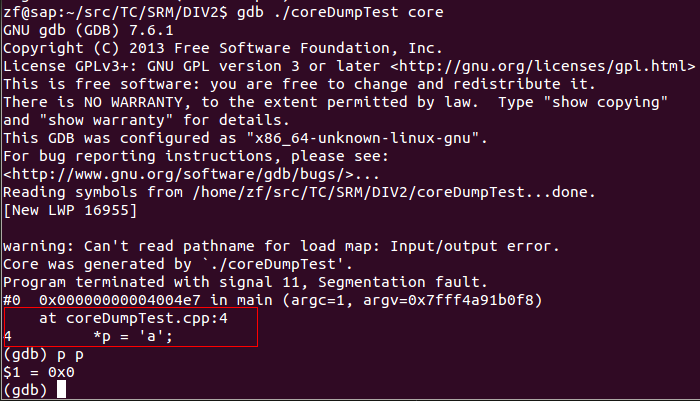Click the 'gdb ./coreDumpTest core' command text
Screen dimensions: 700x401
(x=340, y=12)
